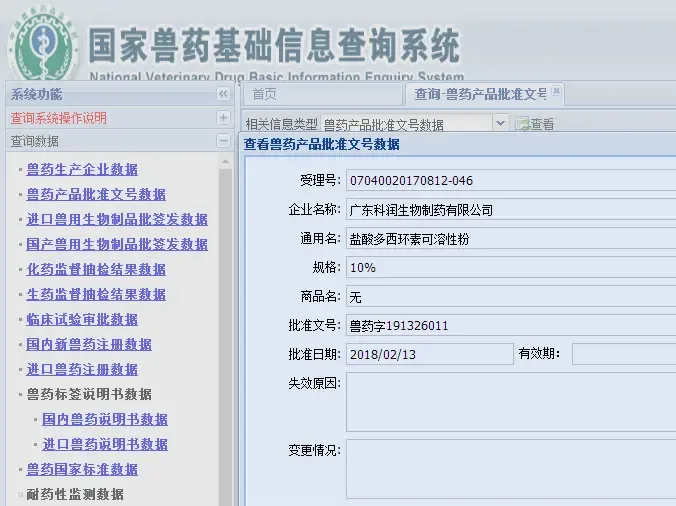Open 进口兽用生物制品批签发数据 link

point(117,219)
